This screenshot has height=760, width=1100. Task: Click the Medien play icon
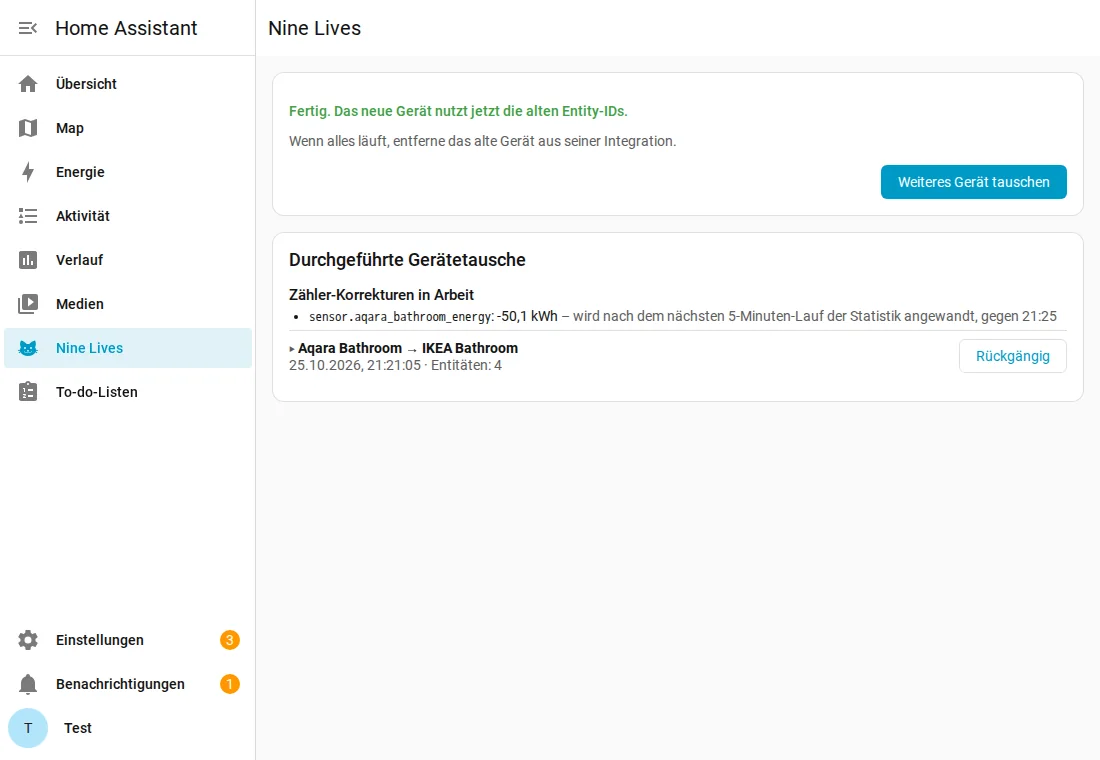click(28, 304)
